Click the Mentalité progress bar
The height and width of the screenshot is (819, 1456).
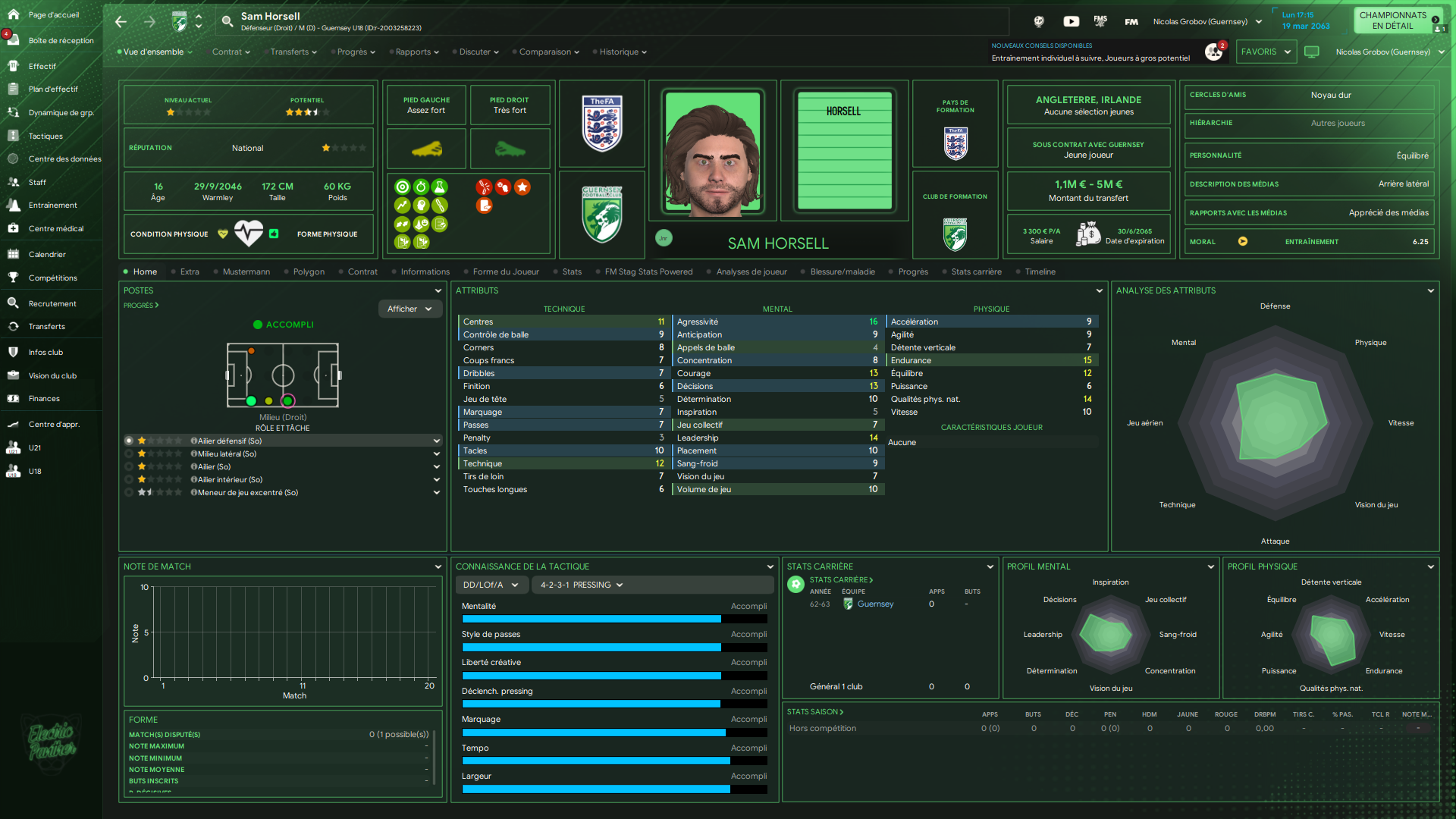[614, 619]
